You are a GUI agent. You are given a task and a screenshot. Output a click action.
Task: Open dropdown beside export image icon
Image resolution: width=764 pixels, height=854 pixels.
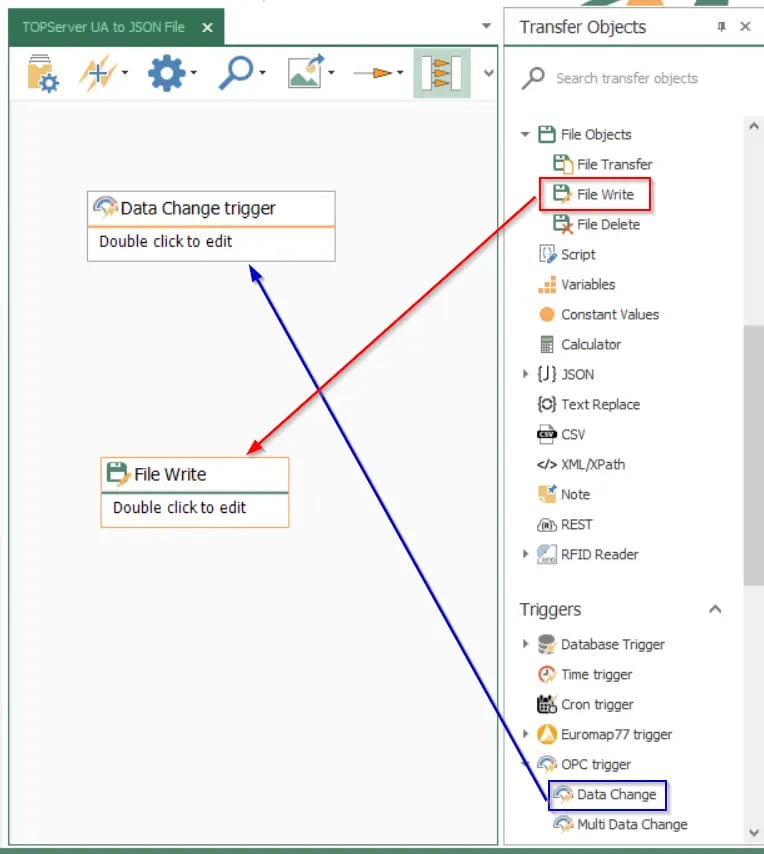[331, 72]
